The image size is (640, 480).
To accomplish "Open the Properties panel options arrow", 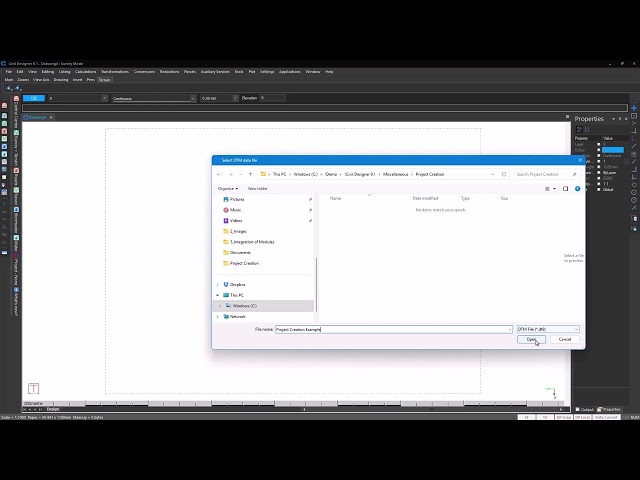I will pyautogui.click(x=613, y=119).
